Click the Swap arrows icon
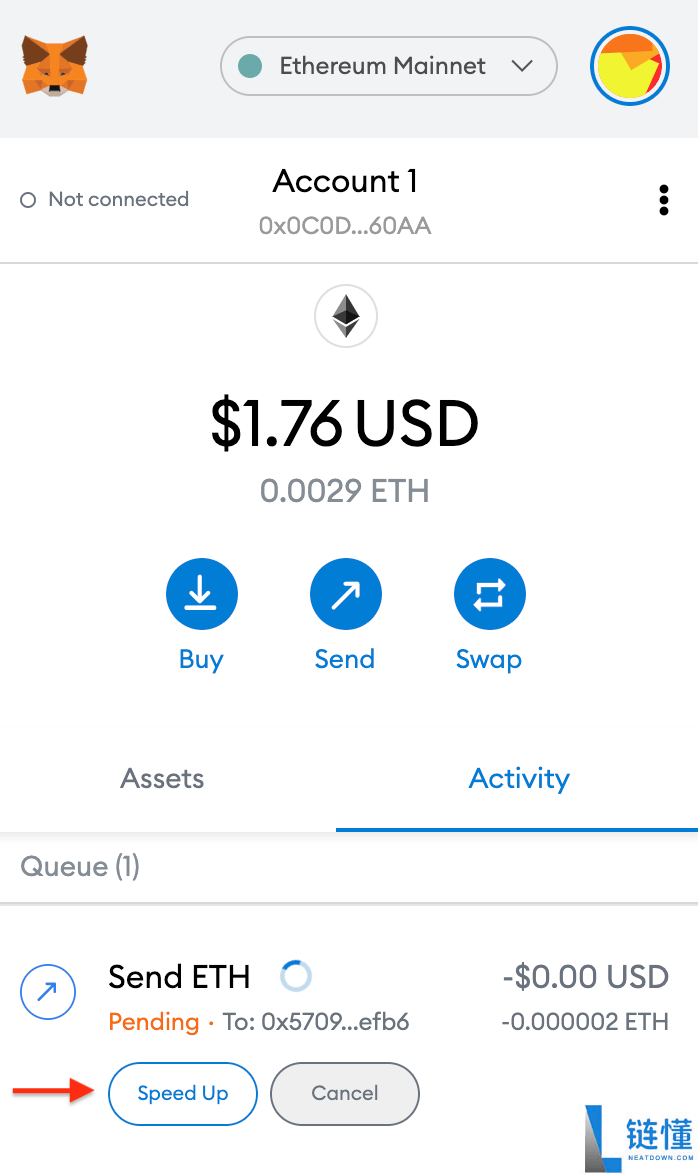 [x=489, y=595]
